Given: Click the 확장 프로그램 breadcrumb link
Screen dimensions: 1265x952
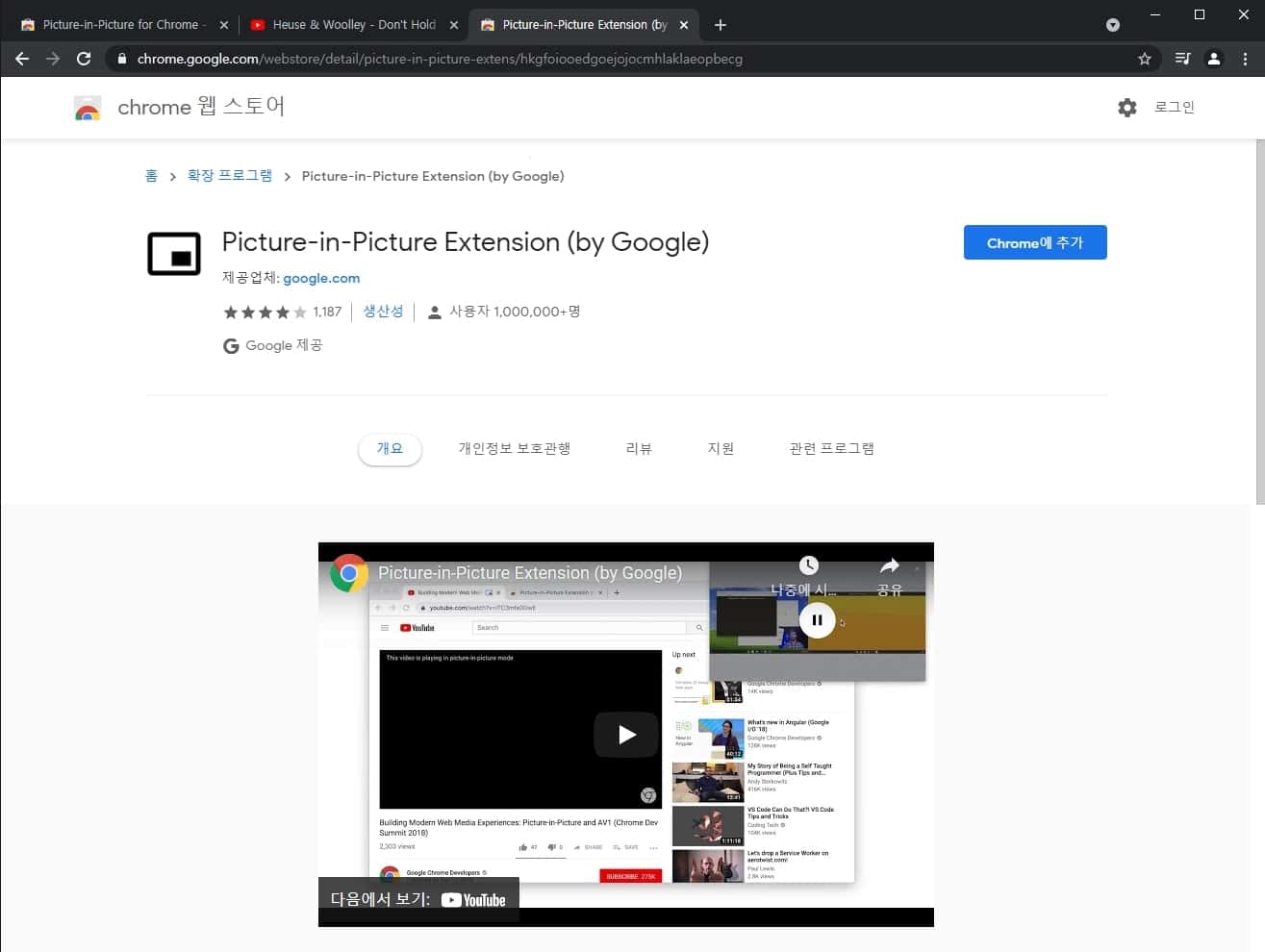Looking at the screenshot, I should pyautogui.click(x=229, y=176).
